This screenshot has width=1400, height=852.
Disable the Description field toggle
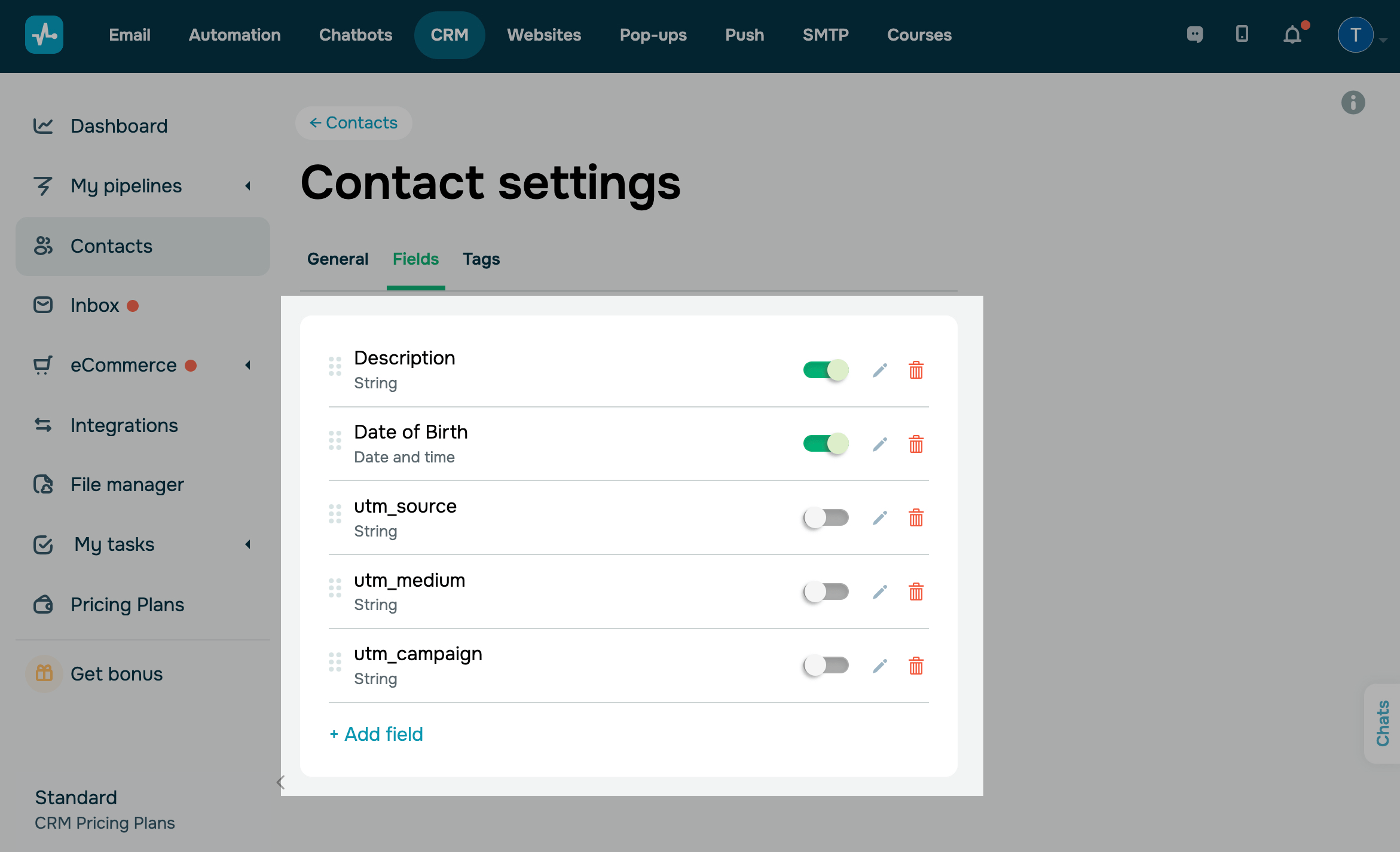[x=826, y=370]
